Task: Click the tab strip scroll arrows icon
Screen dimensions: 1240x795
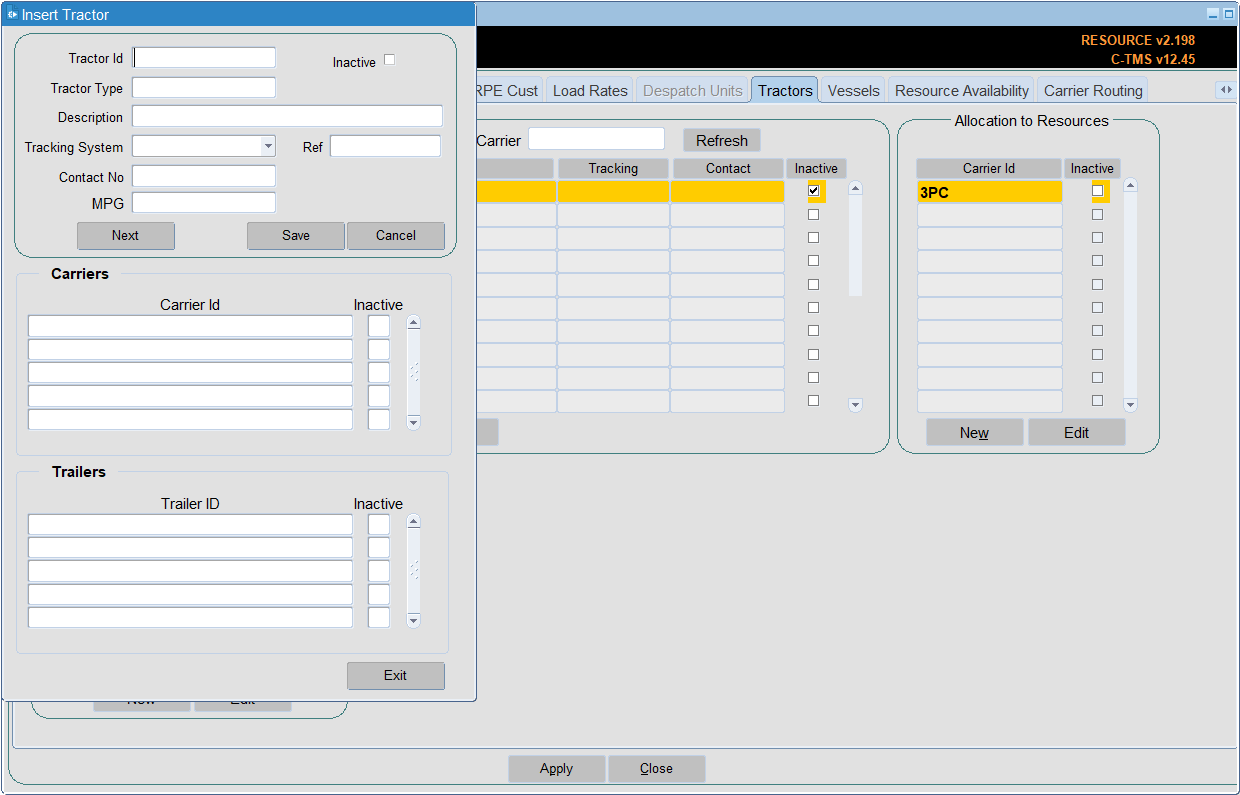Action: [x=1225, y=90]
